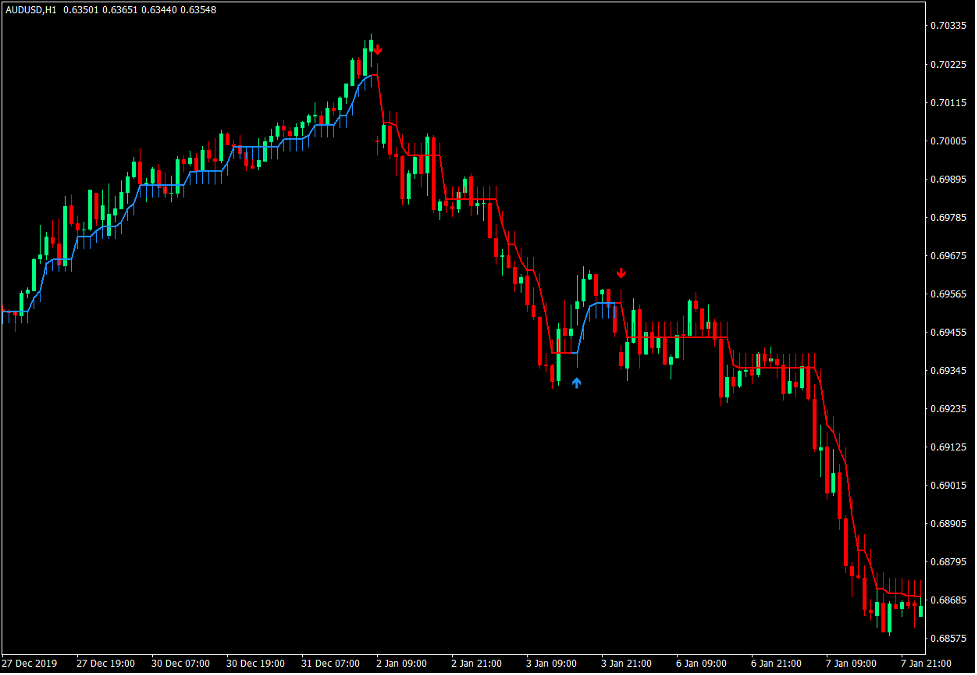Select the 2 Jan 21:00 time label
Screen dimensions: 977x675
pos(477,663)
